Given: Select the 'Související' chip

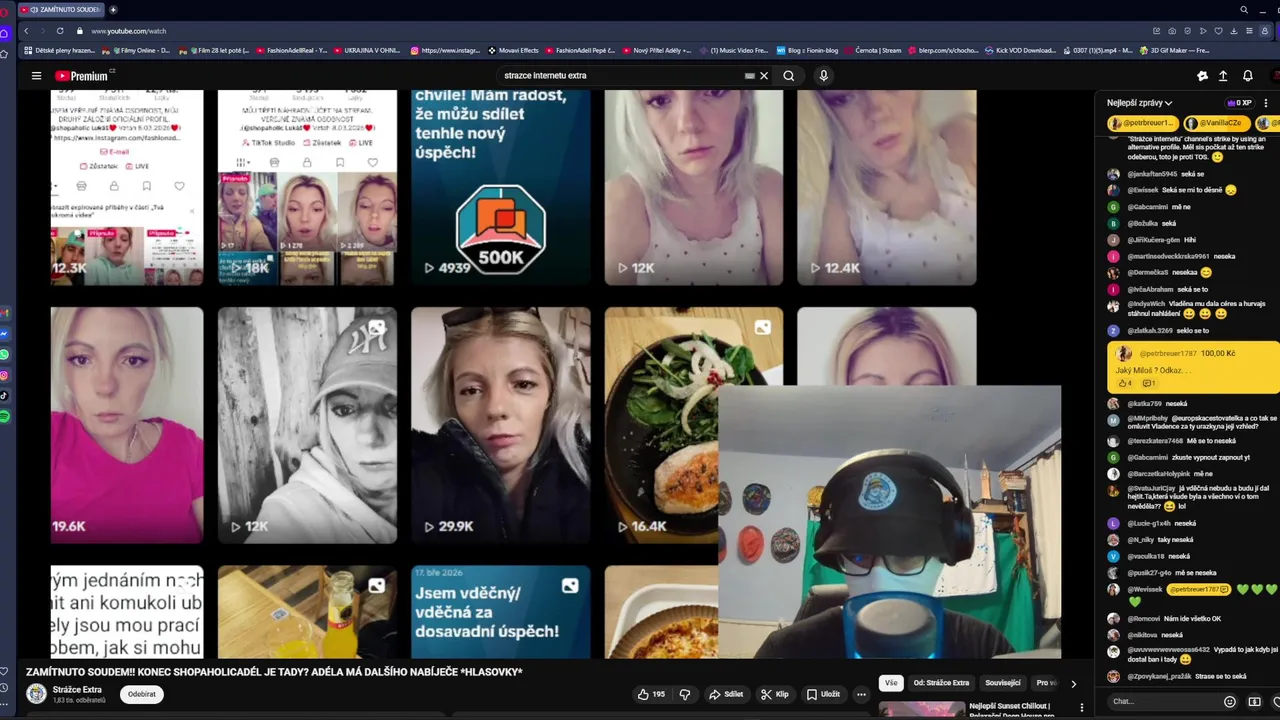Looking at the screenshot, I should [x=1003, y=683].
